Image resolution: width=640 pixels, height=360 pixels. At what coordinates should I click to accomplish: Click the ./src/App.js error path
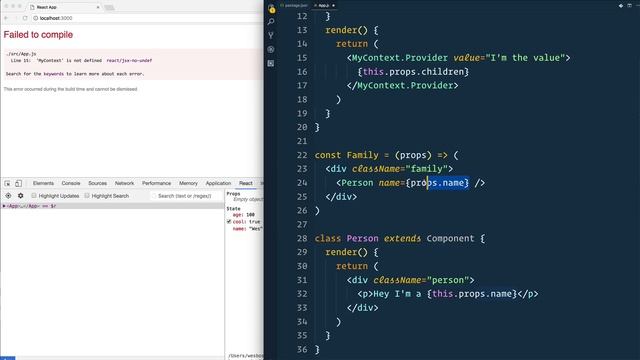pos(21,54)
